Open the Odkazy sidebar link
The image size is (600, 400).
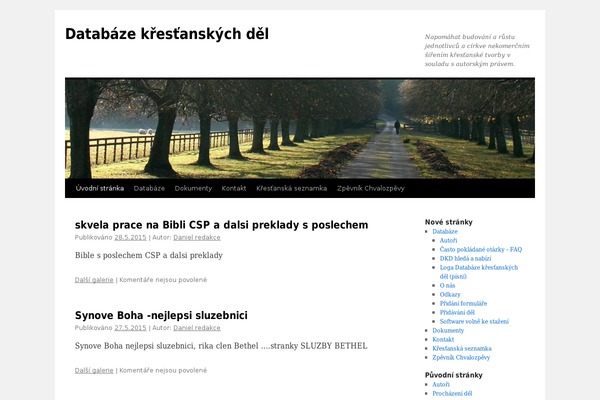tap(450, 294)
